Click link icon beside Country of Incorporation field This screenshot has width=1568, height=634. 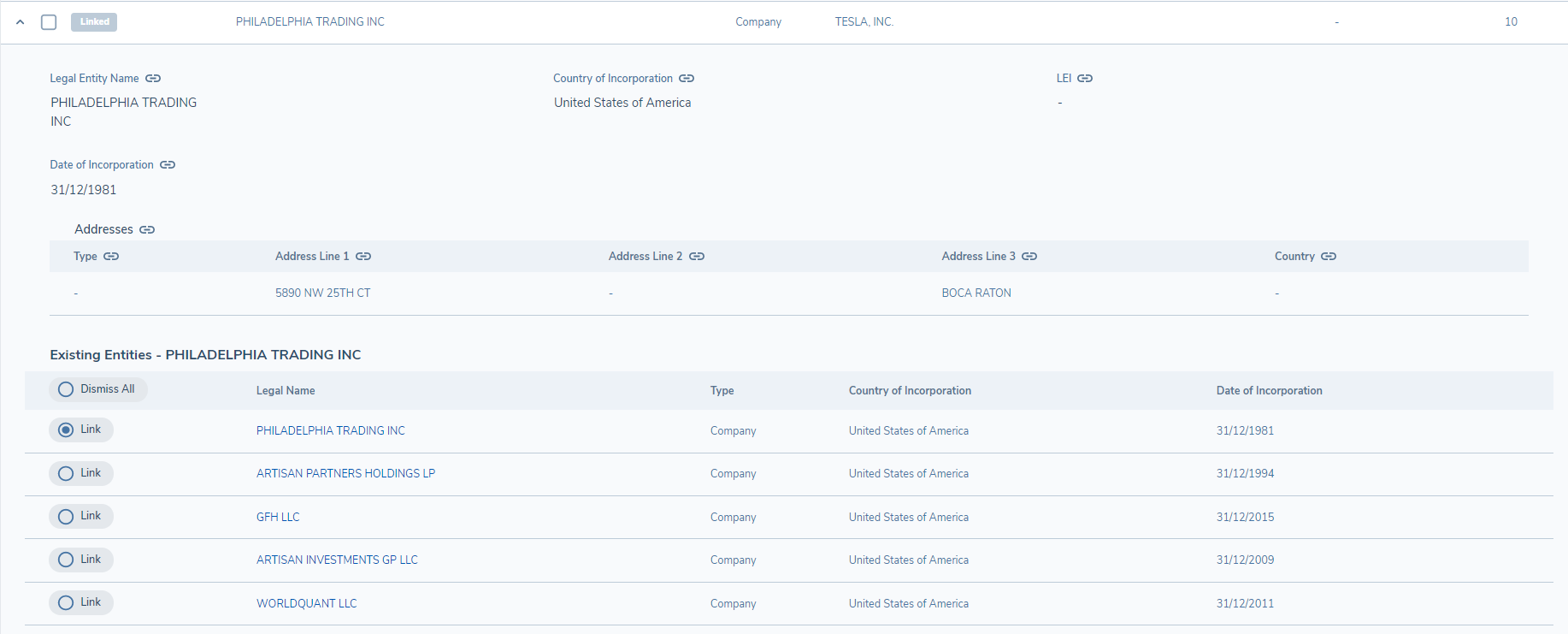point(687,79)
